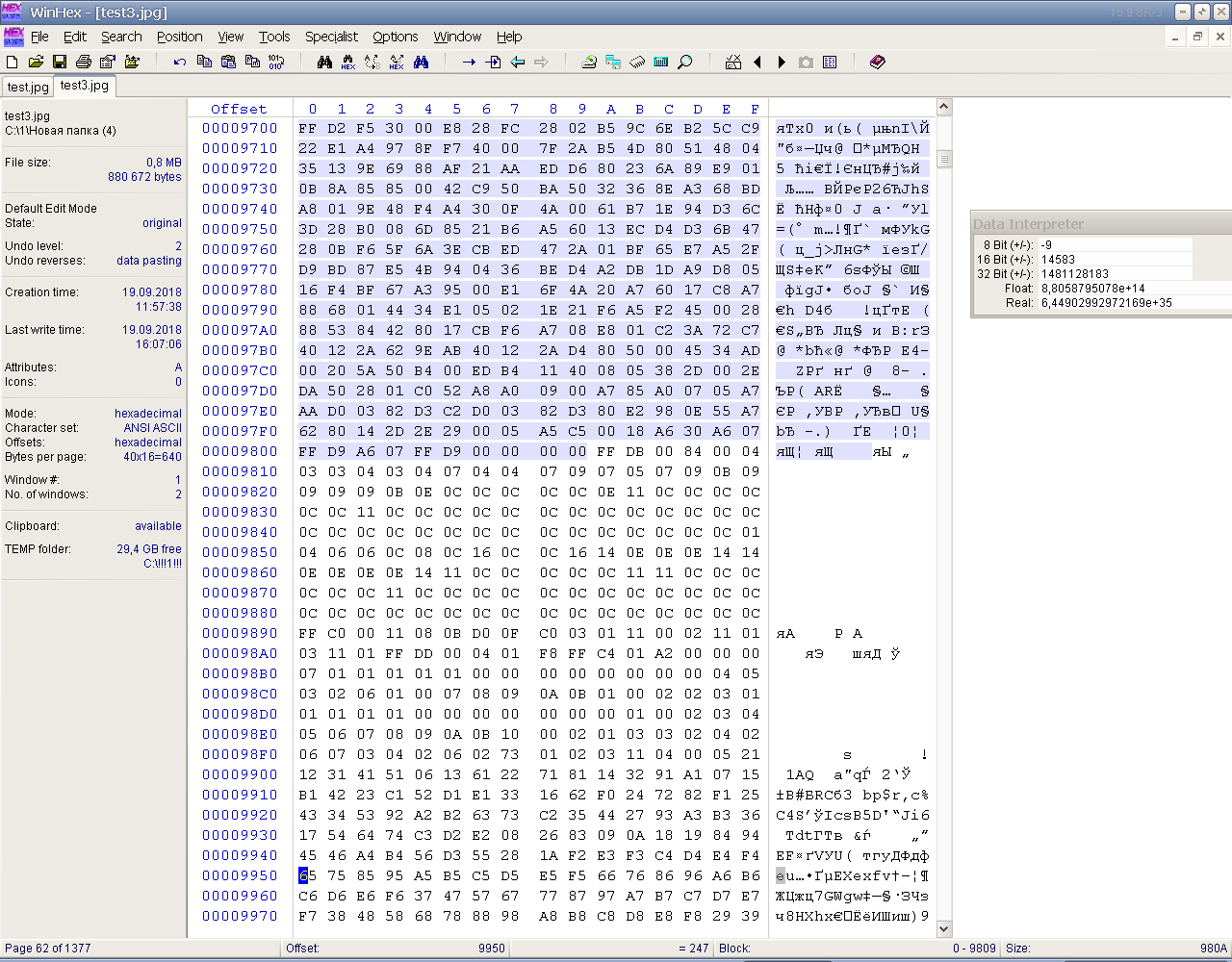Click the Block range '0 - 9809' in the status bar
1232x962 pixels.
(x=974, y=949)
